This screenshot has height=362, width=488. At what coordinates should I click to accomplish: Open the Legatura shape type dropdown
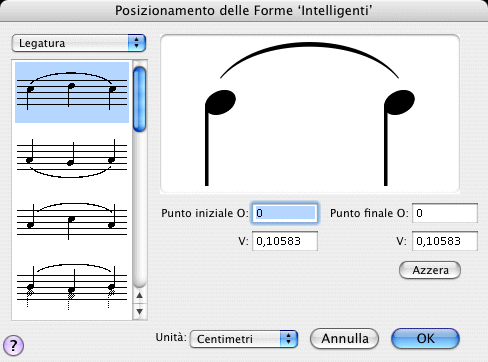[79, 43]
